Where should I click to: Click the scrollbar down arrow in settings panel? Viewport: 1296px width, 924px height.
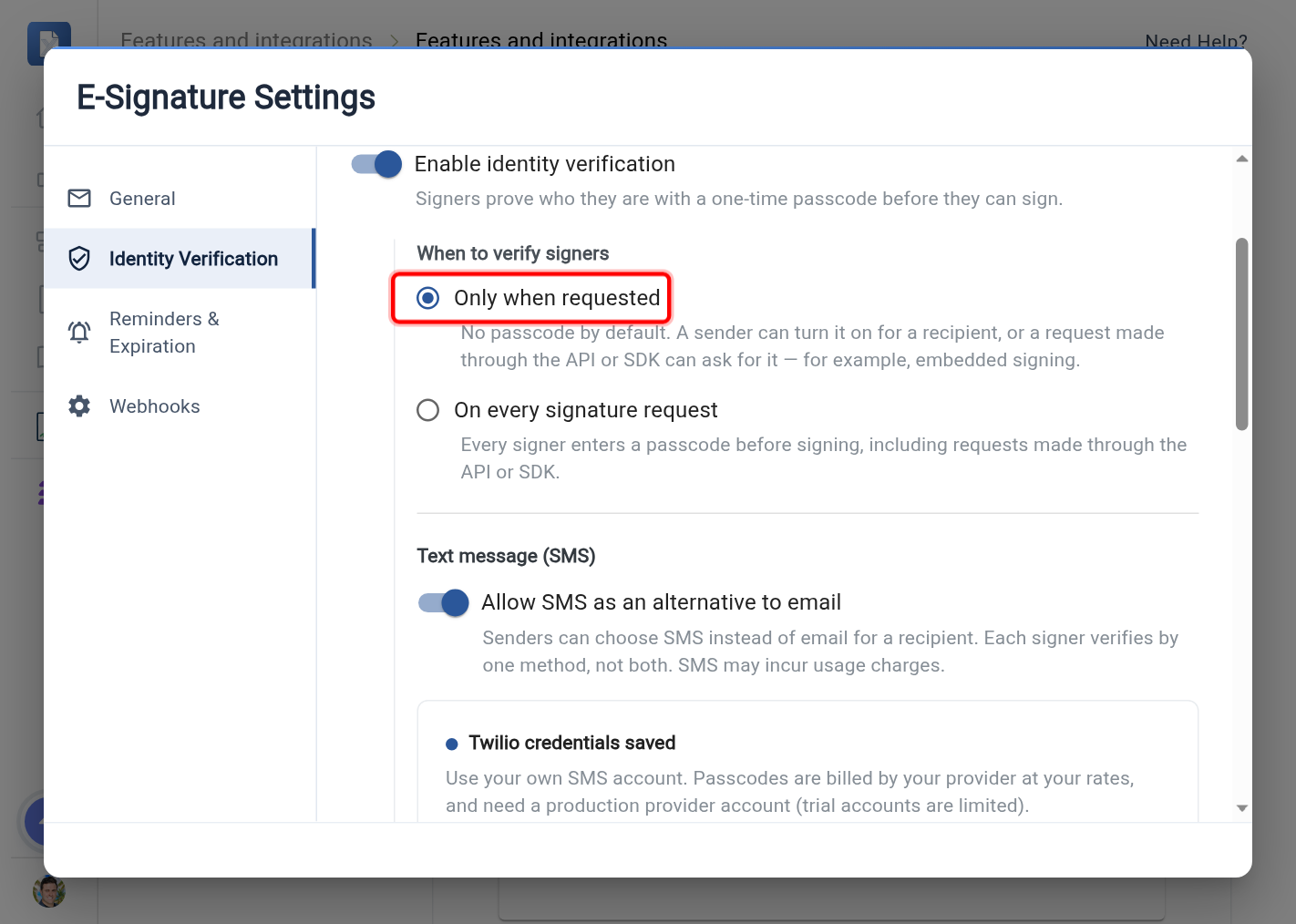pos(1241,808)
